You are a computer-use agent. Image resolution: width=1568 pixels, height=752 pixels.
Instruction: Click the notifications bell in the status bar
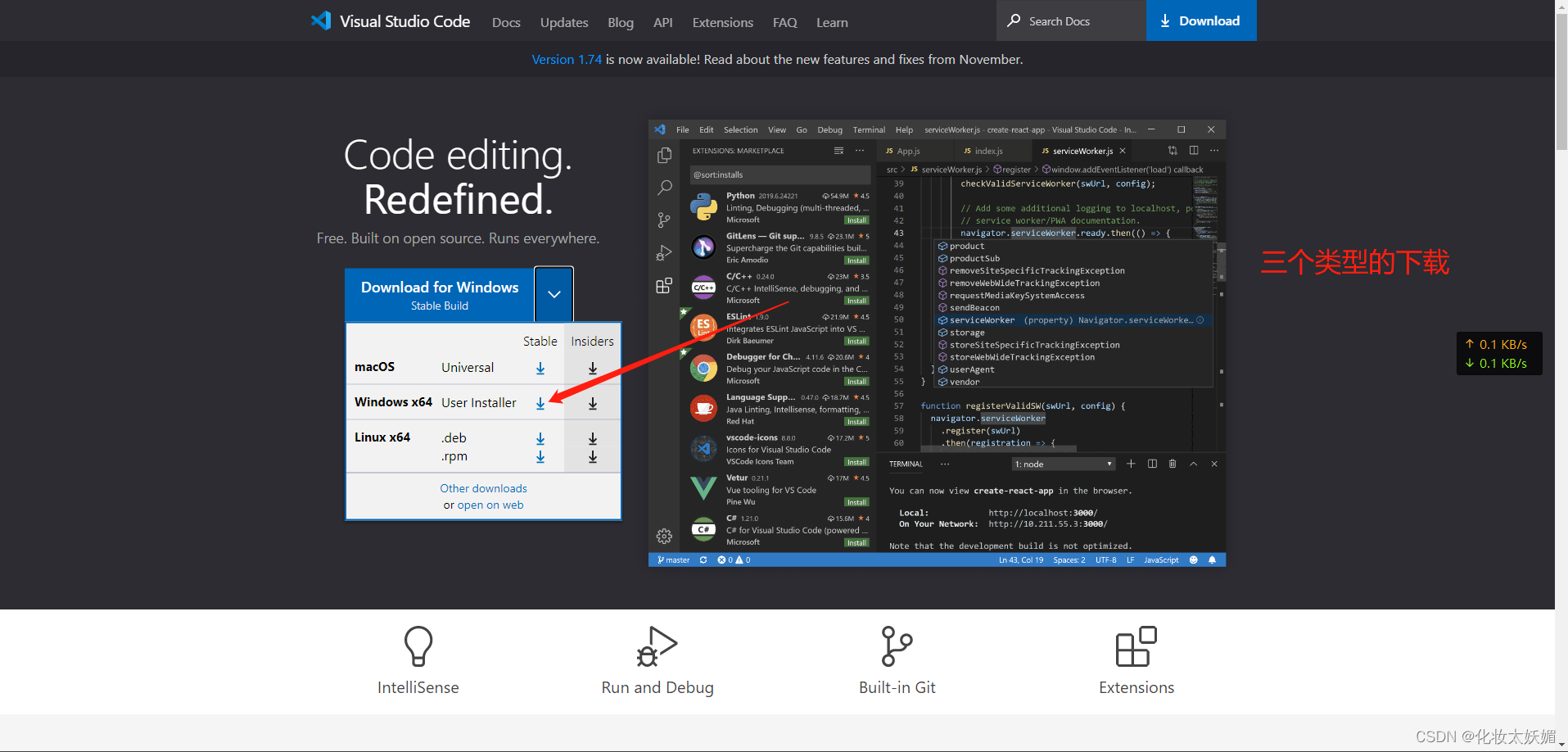[1213, 559]
